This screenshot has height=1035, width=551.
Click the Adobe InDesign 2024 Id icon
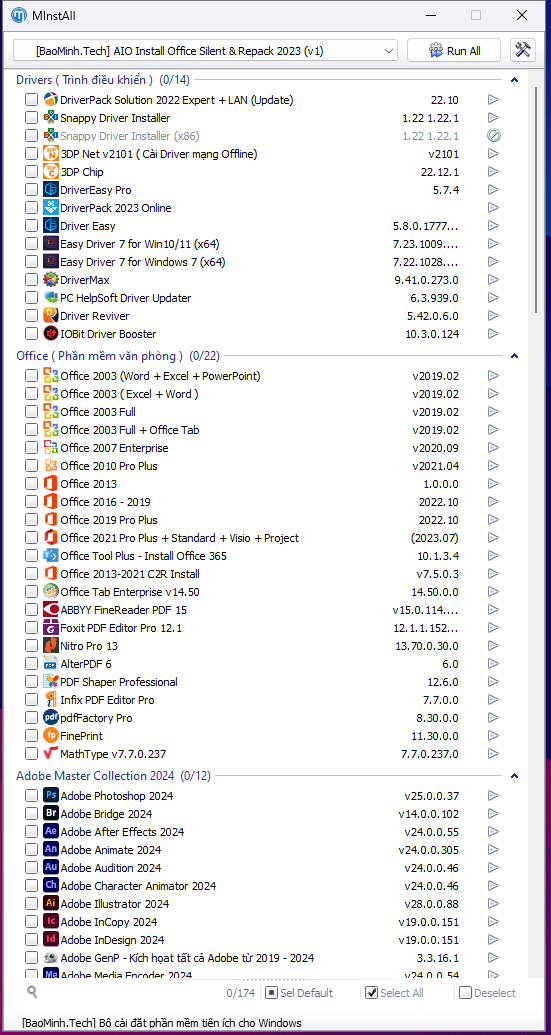51,939
